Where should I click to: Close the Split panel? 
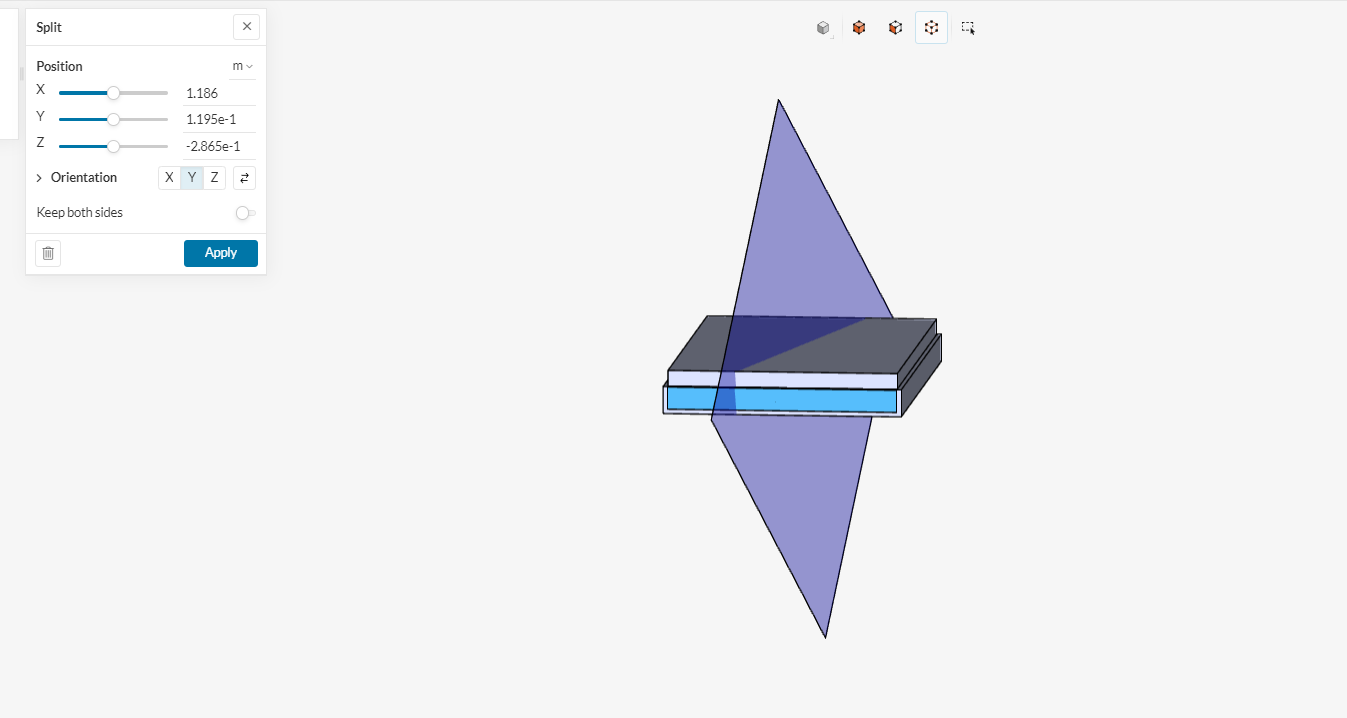coord(246,26)
